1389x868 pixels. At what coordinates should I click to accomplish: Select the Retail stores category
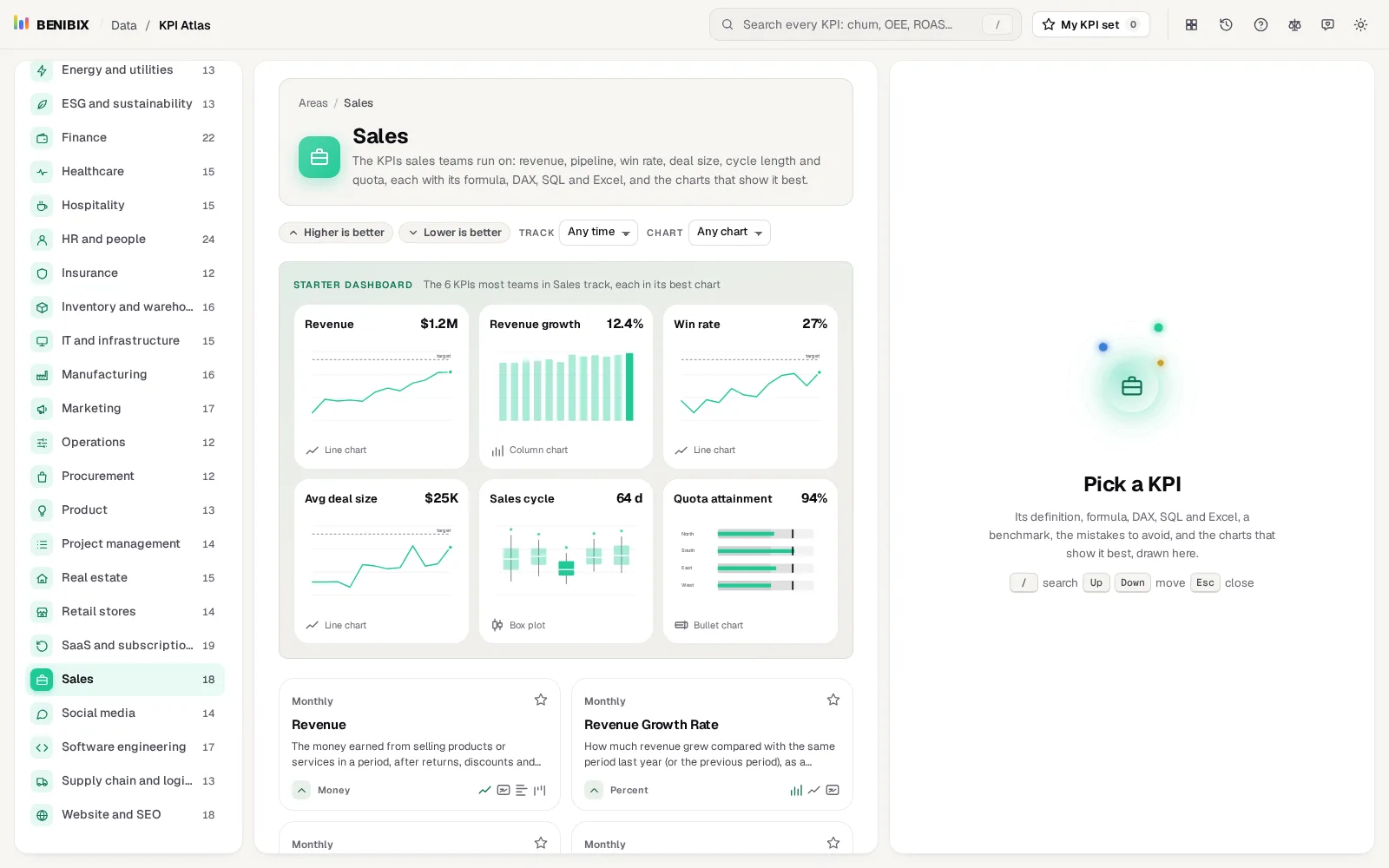tap(125, 612)
